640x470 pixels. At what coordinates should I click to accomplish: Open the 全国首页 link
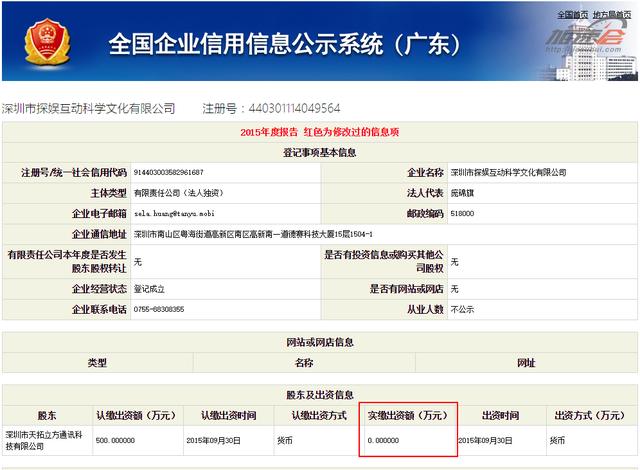(x=571, y=15)
